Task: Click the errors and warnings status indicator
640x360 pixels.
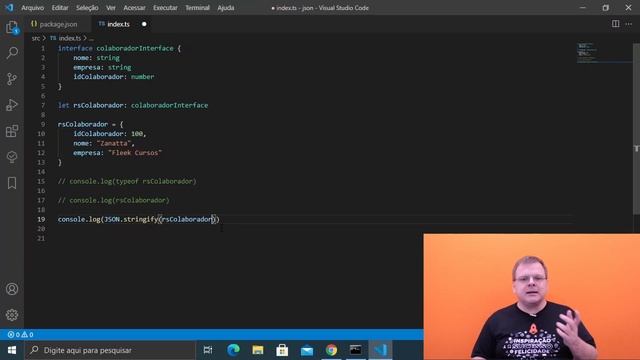Action: [x=20, y=334]
